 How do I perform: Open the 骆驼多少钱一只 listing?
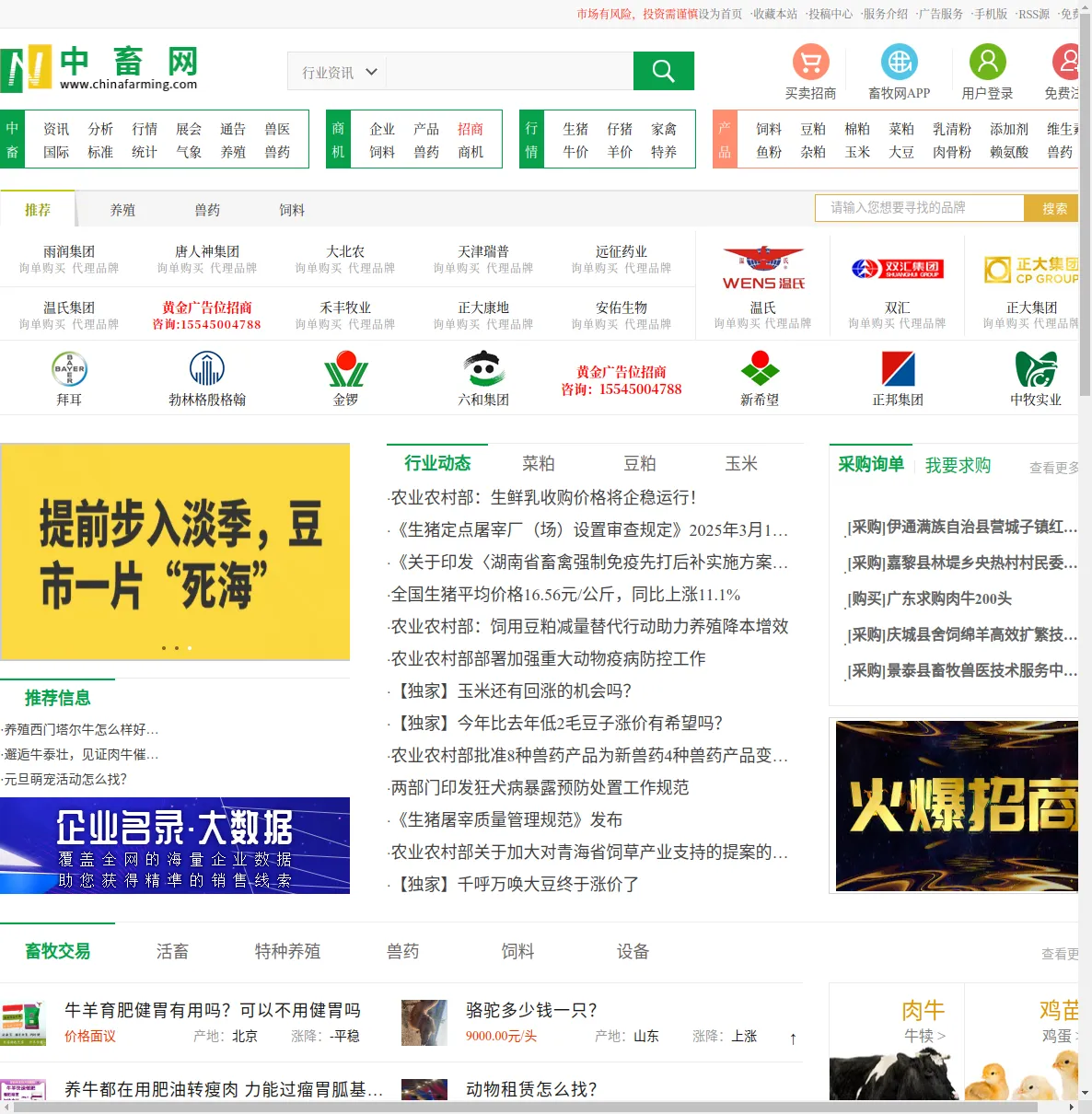531,1010
